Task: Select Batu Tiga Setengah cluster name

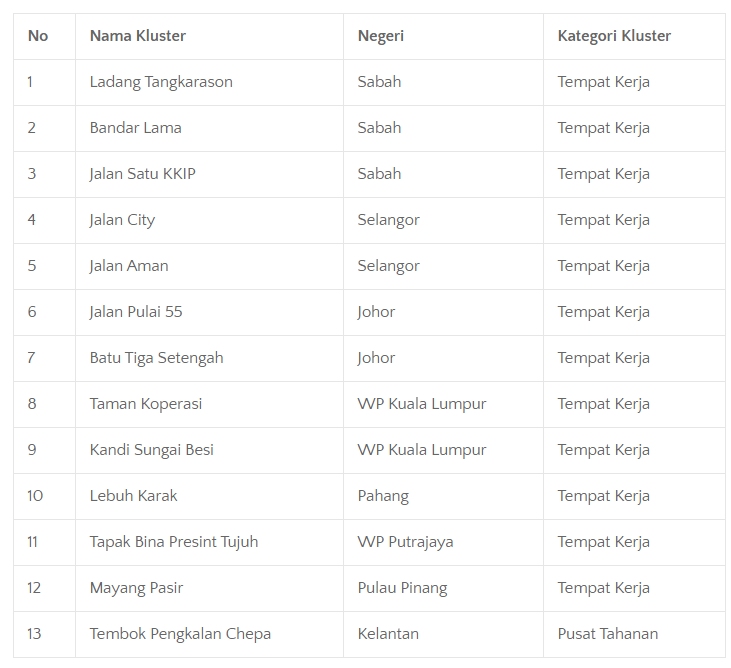Action: click(157, 358)
